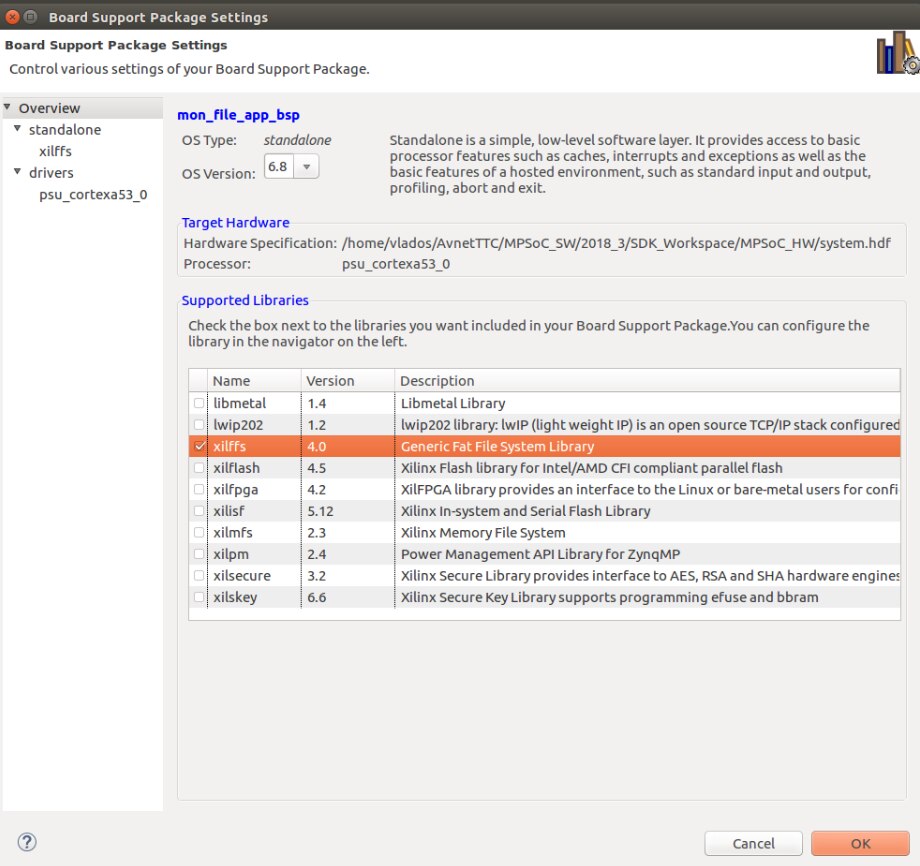
Task: Click the Version column header
Action: coord(347,380)
